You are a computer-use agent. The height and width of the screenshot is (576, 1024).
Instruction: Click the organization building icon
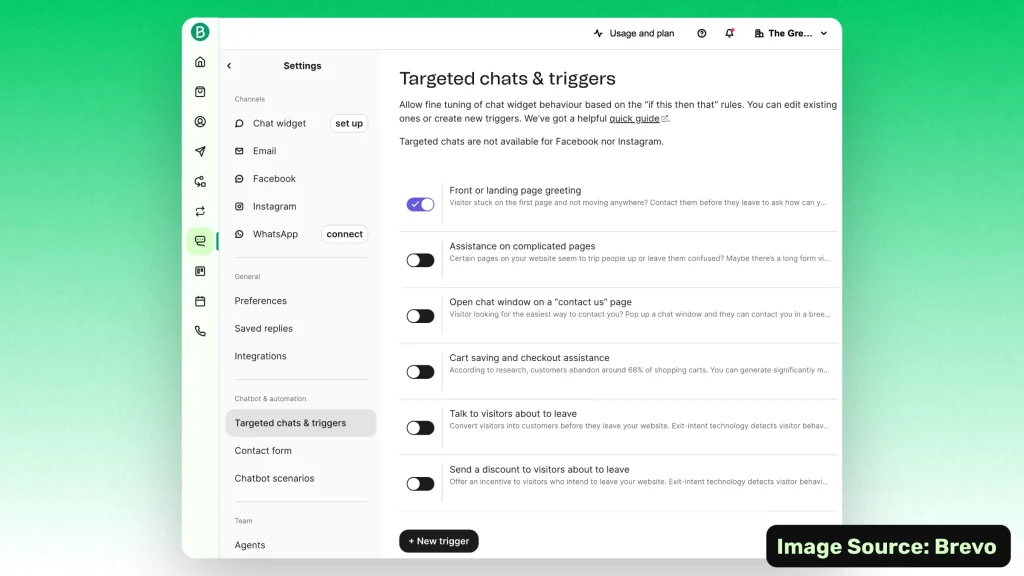click(759, 33)
